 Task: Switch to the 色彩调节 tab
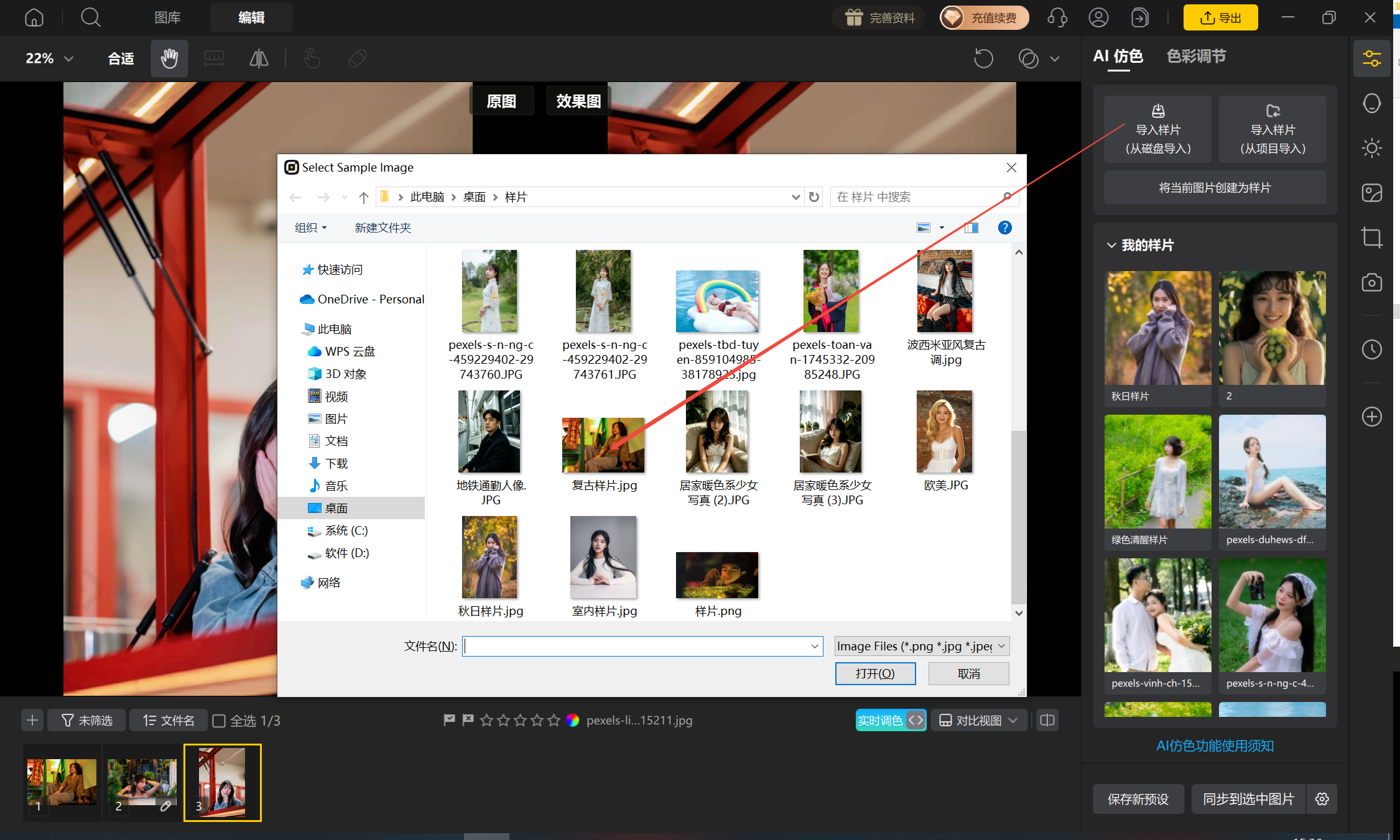coord(1196,57)
